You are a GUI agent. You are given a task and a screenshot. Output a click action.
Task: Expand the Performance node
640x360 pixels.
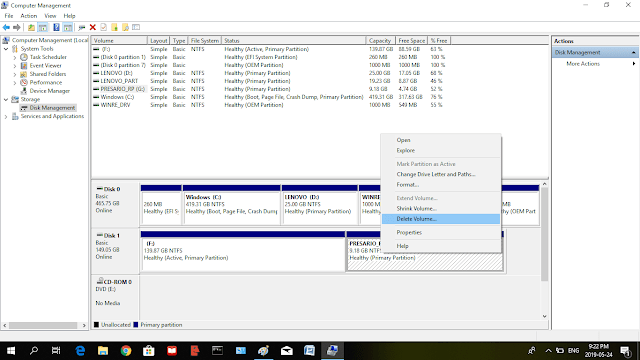coord(15,82)
